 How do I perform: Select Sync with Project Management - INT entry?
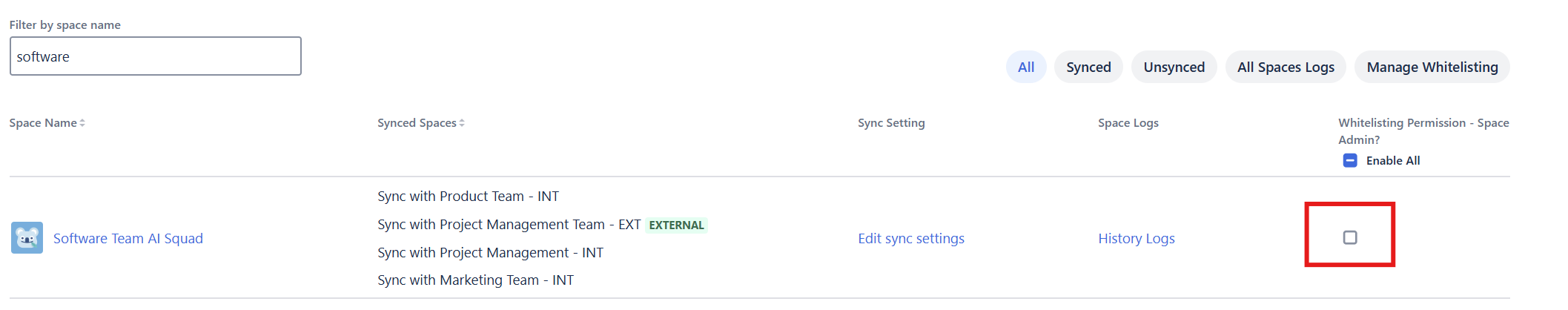point(490,253)
